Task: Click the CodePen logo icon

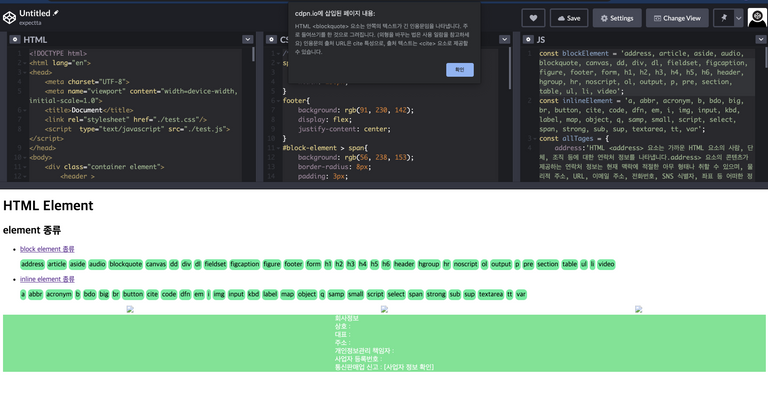Action: point(9,18)
